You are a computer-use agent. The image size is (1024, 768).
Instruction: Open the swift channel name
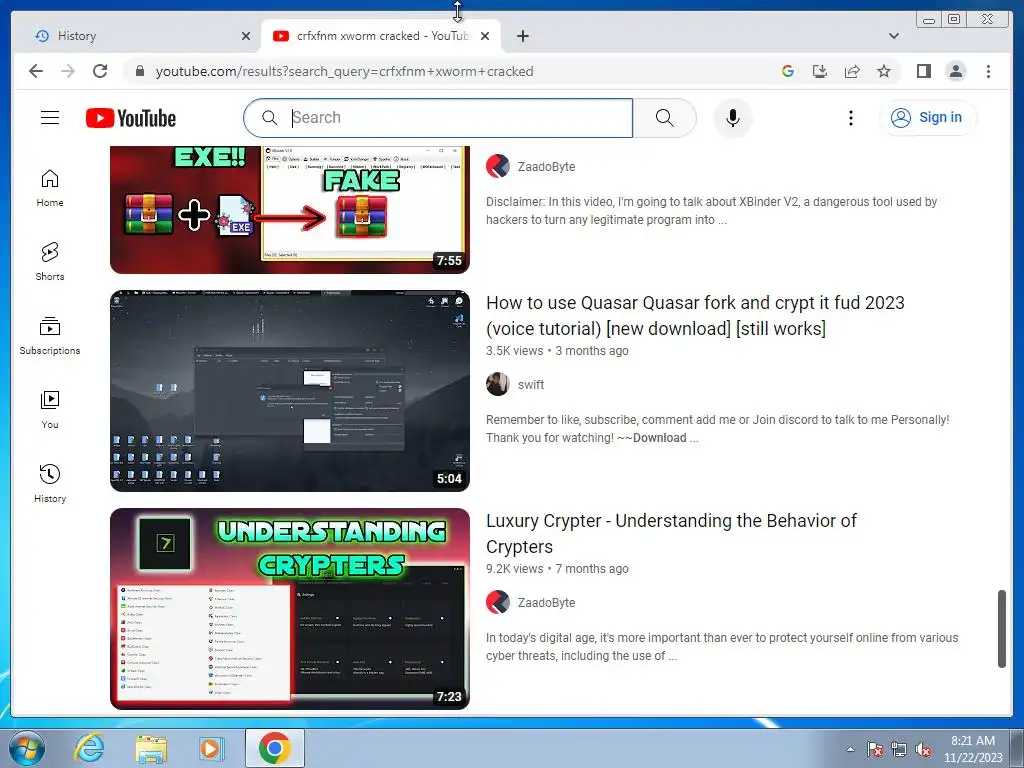pos(530,385)
